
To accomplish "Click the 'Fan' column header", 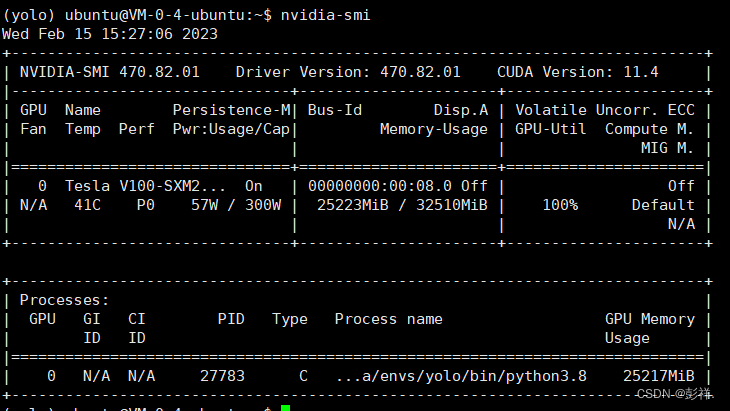I will click(33, 129).
